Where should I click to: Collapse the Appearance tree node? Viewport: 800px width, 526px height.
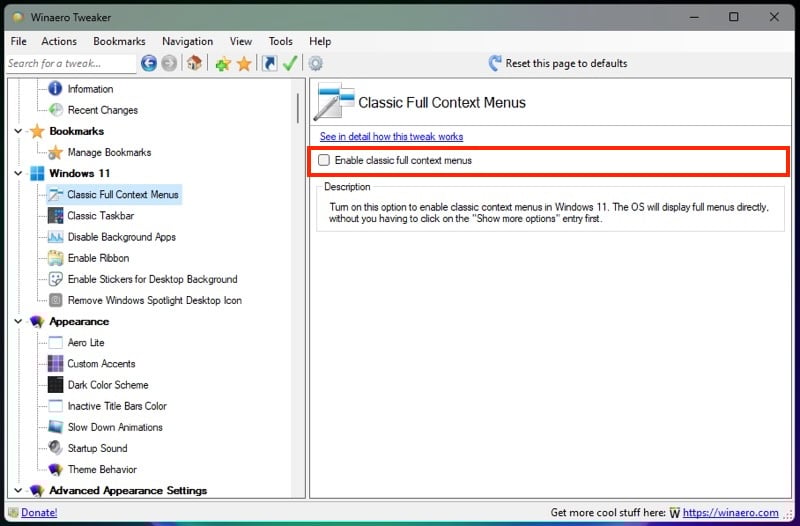click(x=18, y=321)
